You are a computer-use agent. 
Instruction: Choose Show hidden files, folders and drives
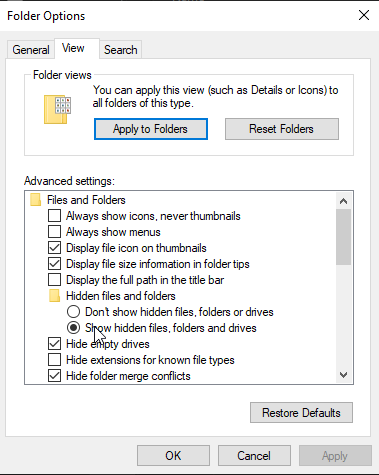click(73, 328)
